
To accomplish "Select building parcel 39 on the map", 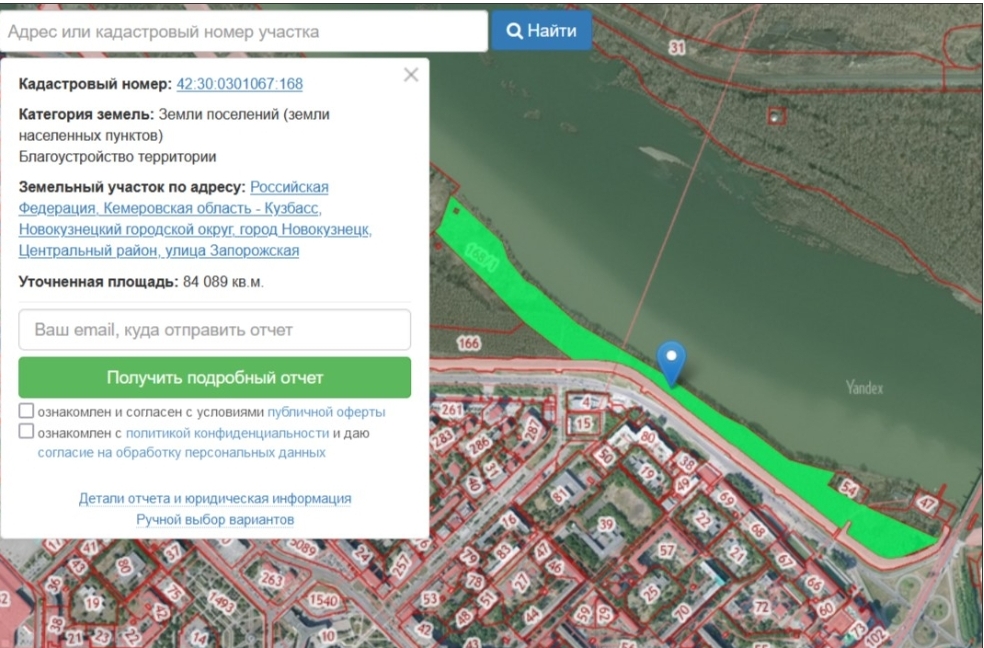I will point(606,524).
